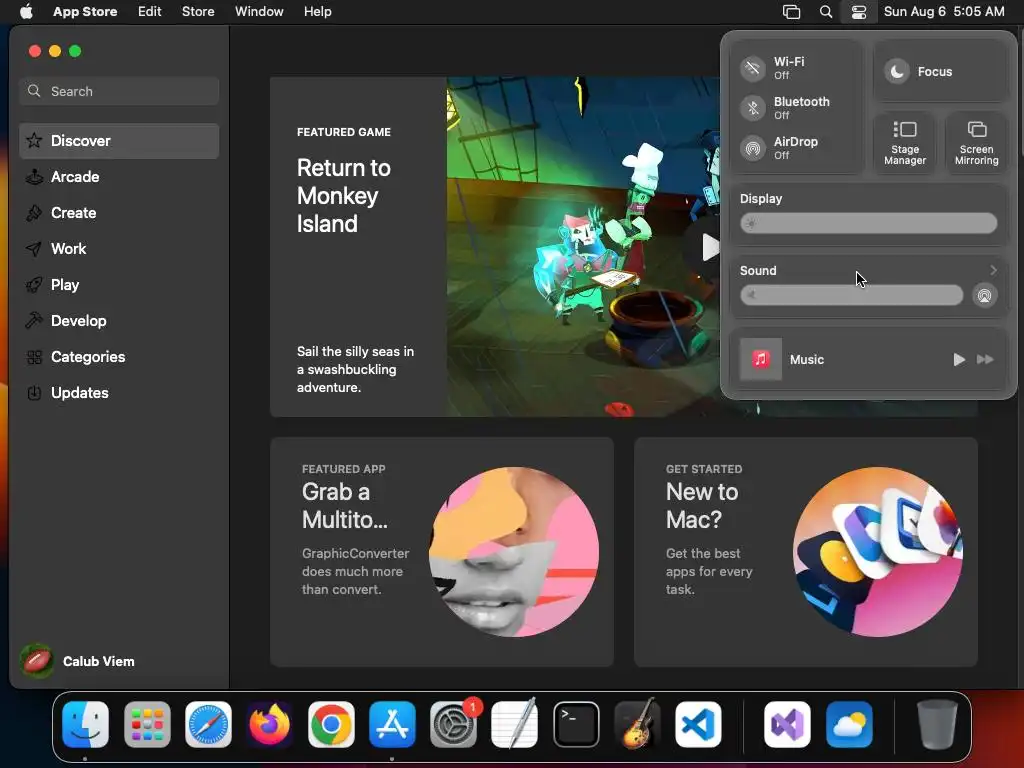Switch to the Play section
This screenshot has width=1024, height=768.
(x=119, y=284)
